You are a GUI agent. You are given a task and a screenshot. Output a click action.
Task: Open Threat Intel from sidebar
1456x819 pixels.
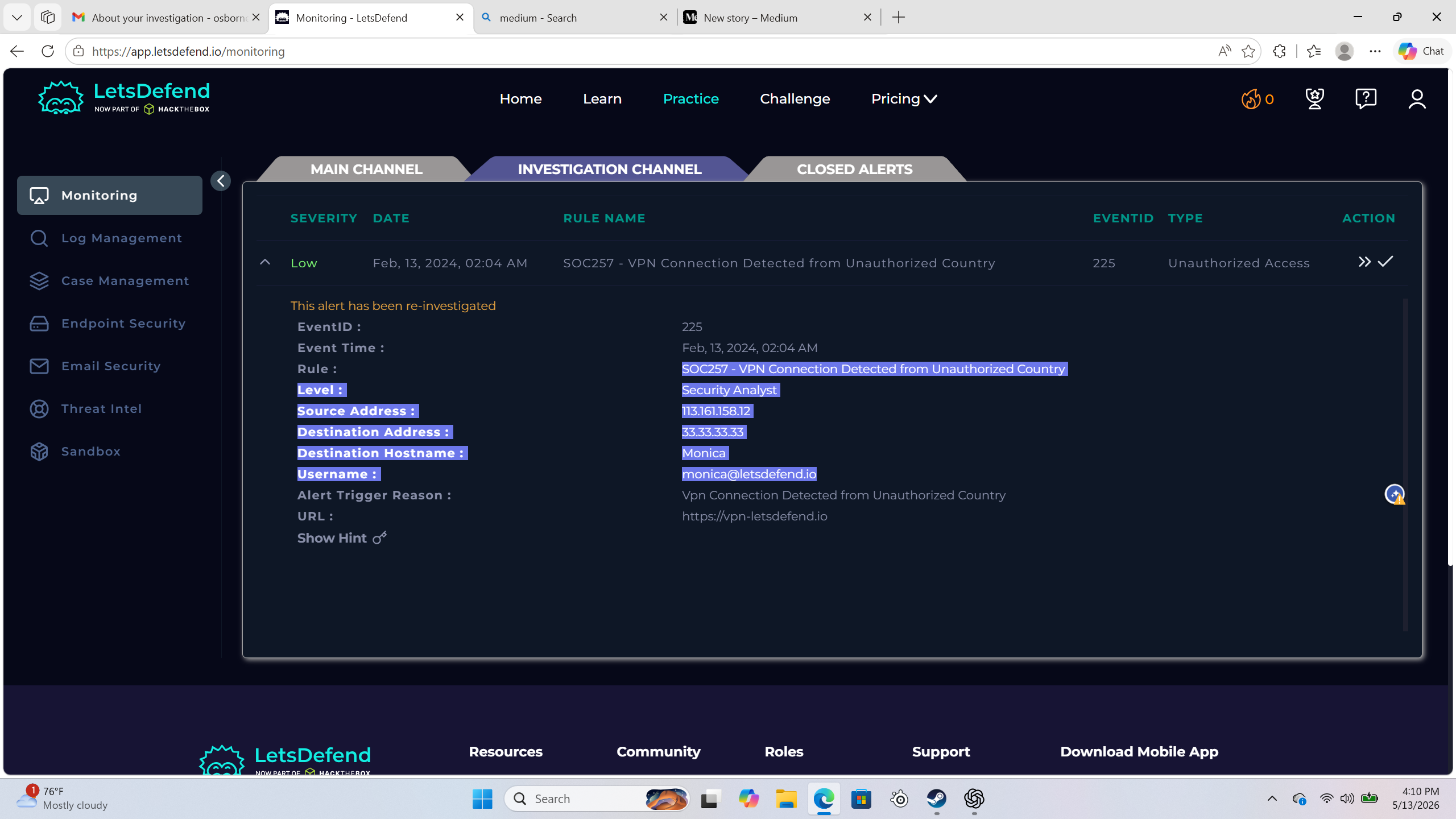(86, 409)
